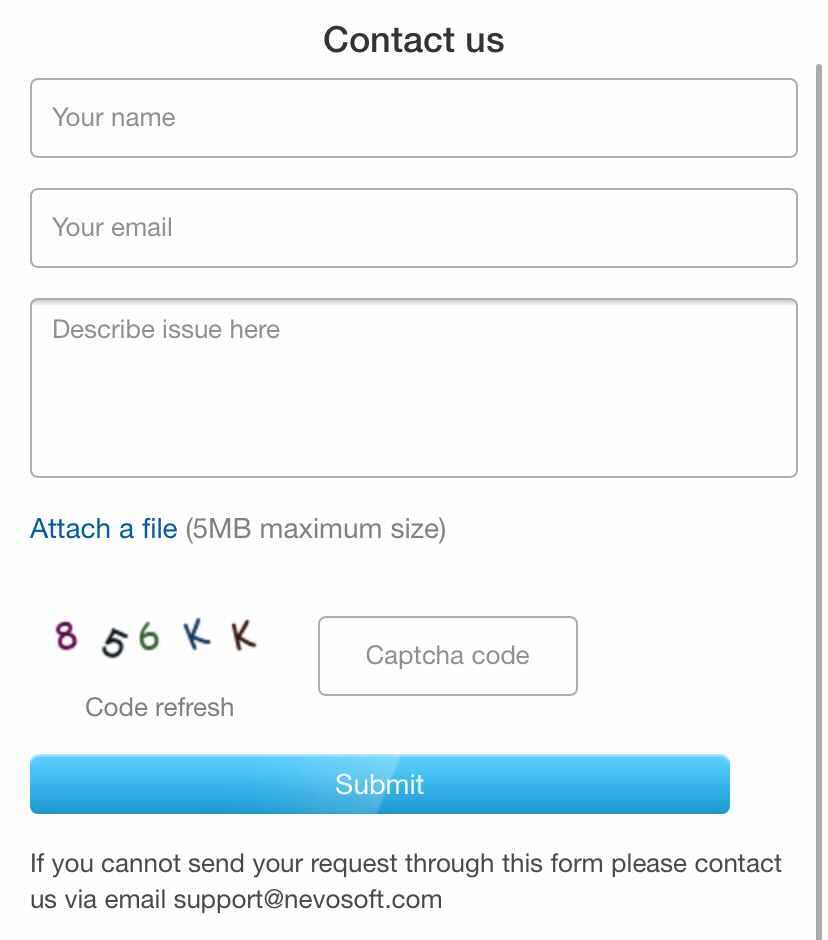Focus the Your name input field
828x940 pixels.
[x=414, y=118]
